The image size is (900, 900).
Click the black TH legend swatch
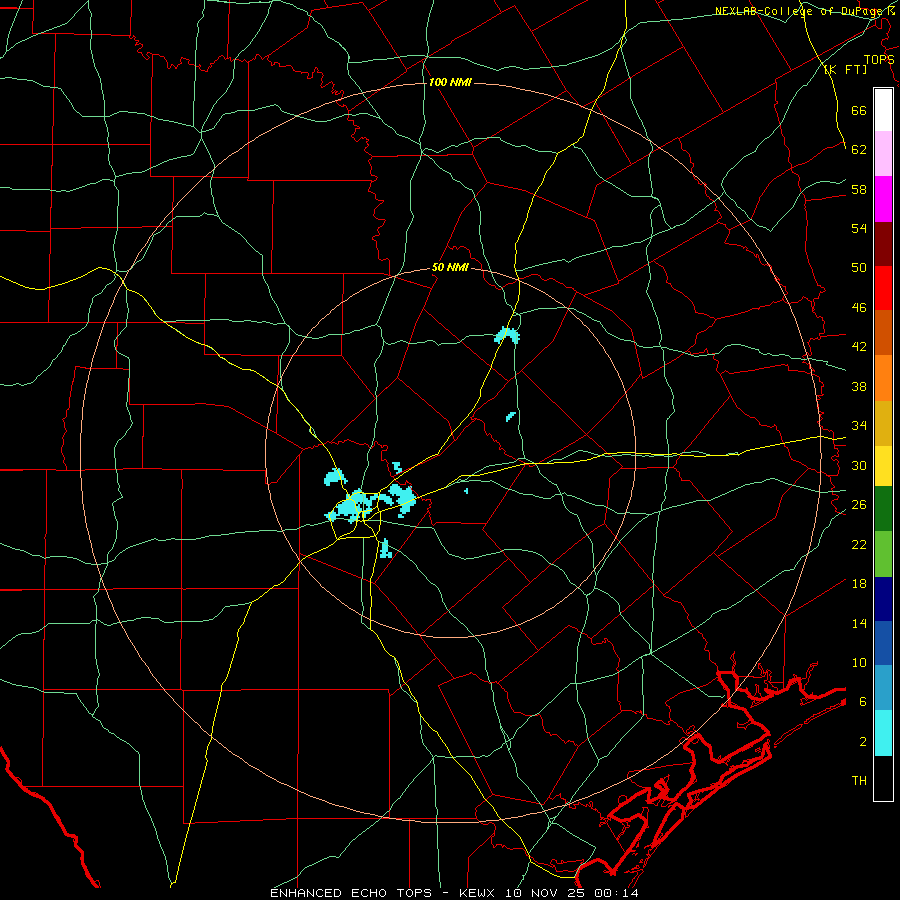pos(883,778)
